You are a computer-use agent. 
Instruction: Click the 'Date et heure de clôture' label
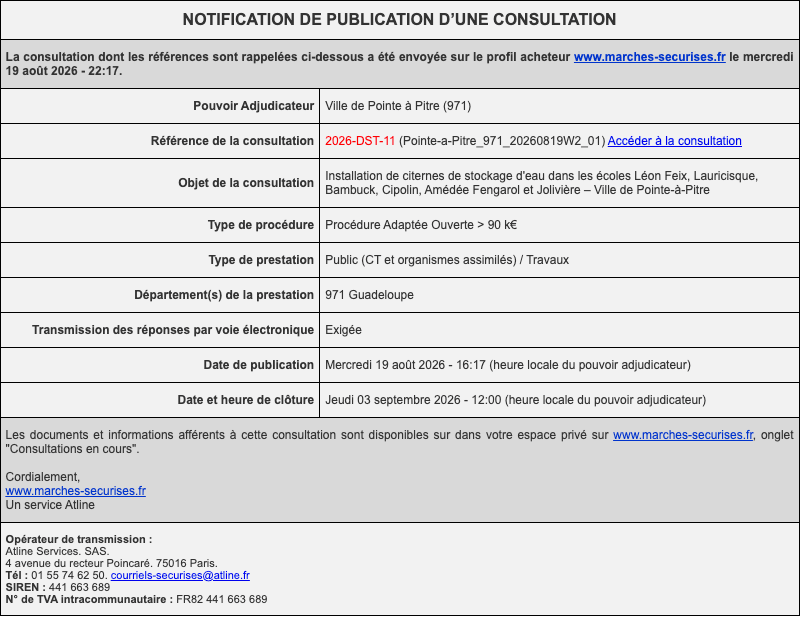245,400
